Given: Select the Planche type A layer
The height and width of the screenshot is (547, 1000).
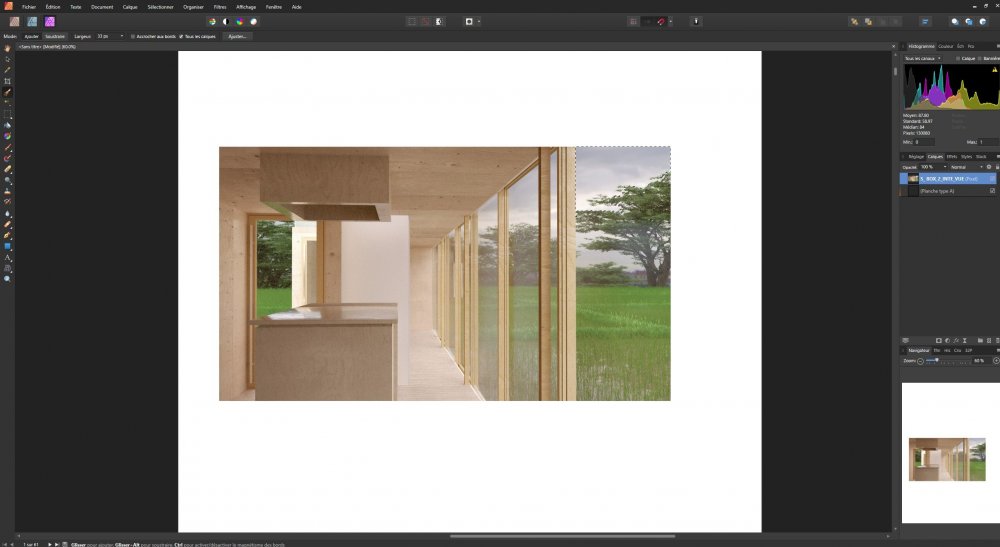Looking at the screenshot, I should [948, 191].
